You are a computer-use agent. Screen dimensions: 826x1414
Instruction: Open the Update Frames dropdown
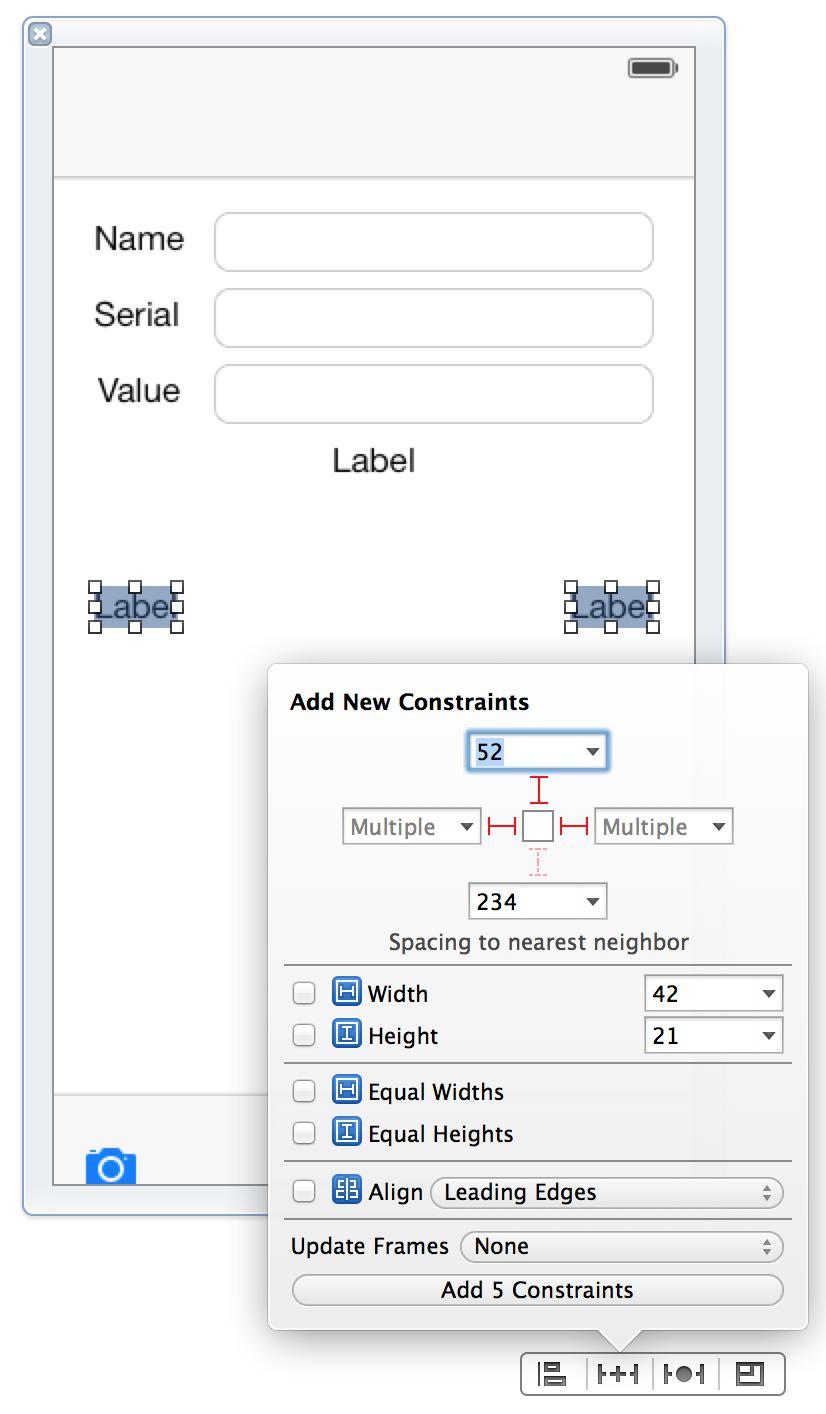point(622,1247)
